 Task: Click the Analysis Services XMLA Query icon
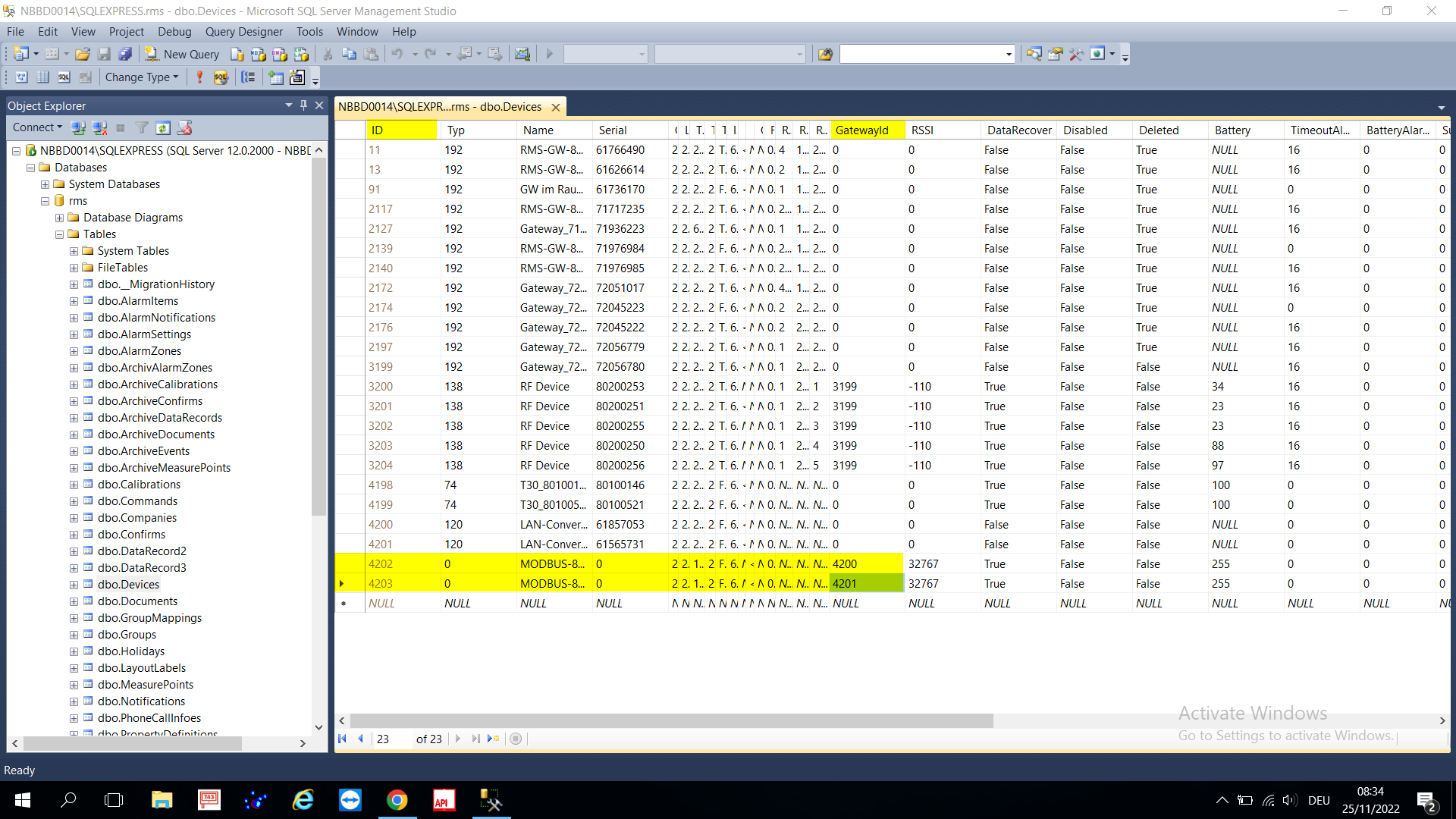pyautogui.click(x=301, y=54)
